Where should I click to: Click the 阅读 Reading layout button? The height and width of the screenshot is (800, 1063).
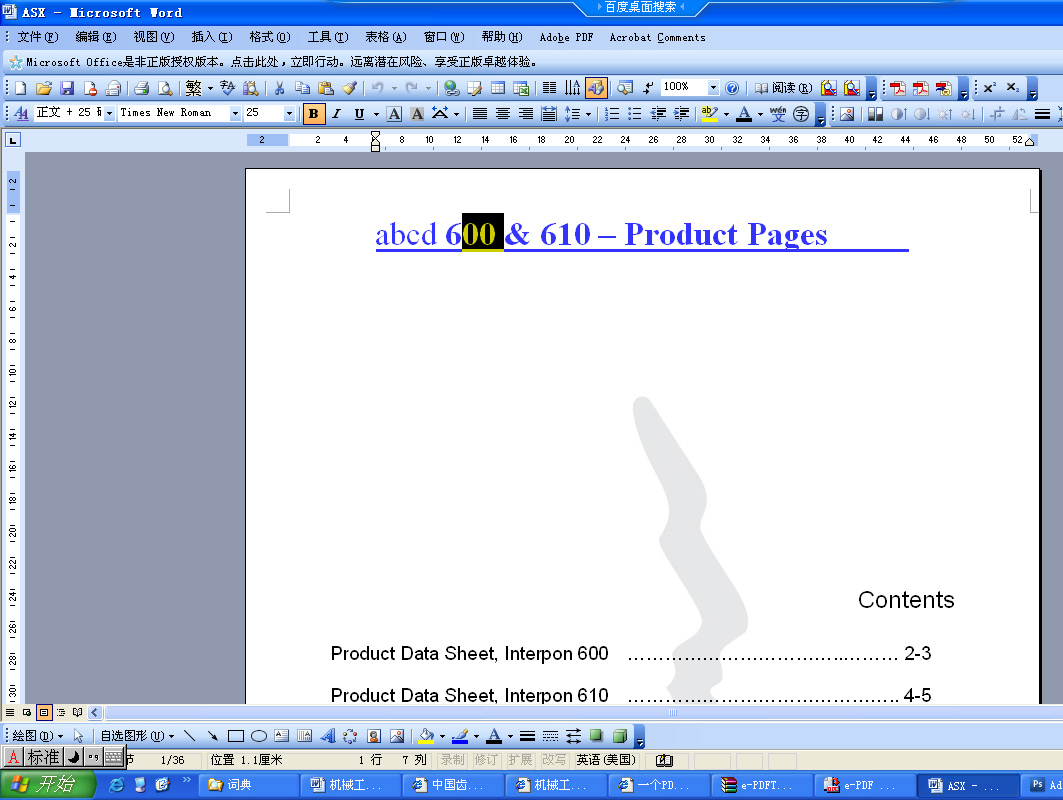point(783,88)
